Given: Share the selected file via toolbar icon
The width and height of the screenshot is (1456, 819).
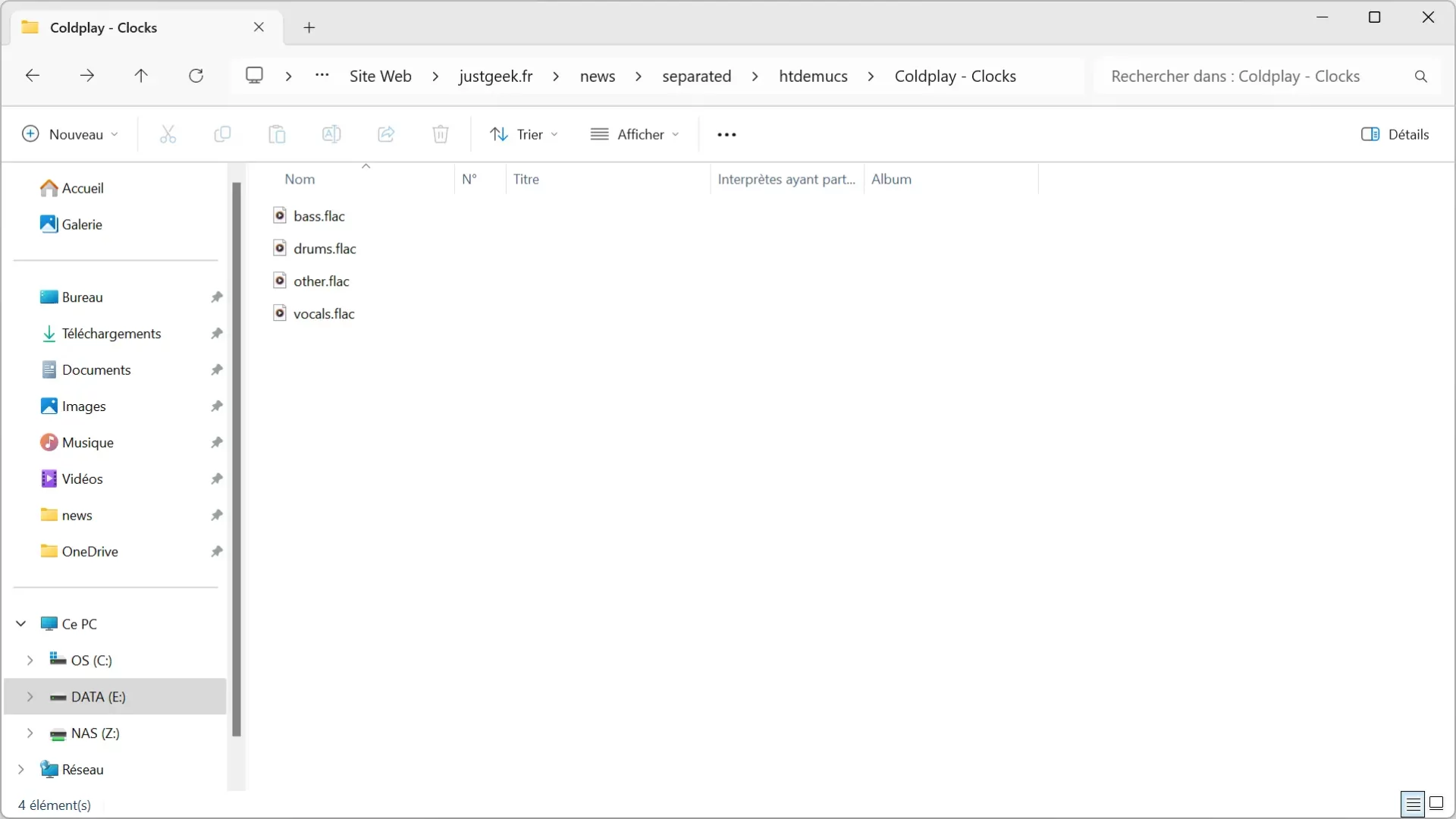Looking at the screenshot, I should coord(386,134).
